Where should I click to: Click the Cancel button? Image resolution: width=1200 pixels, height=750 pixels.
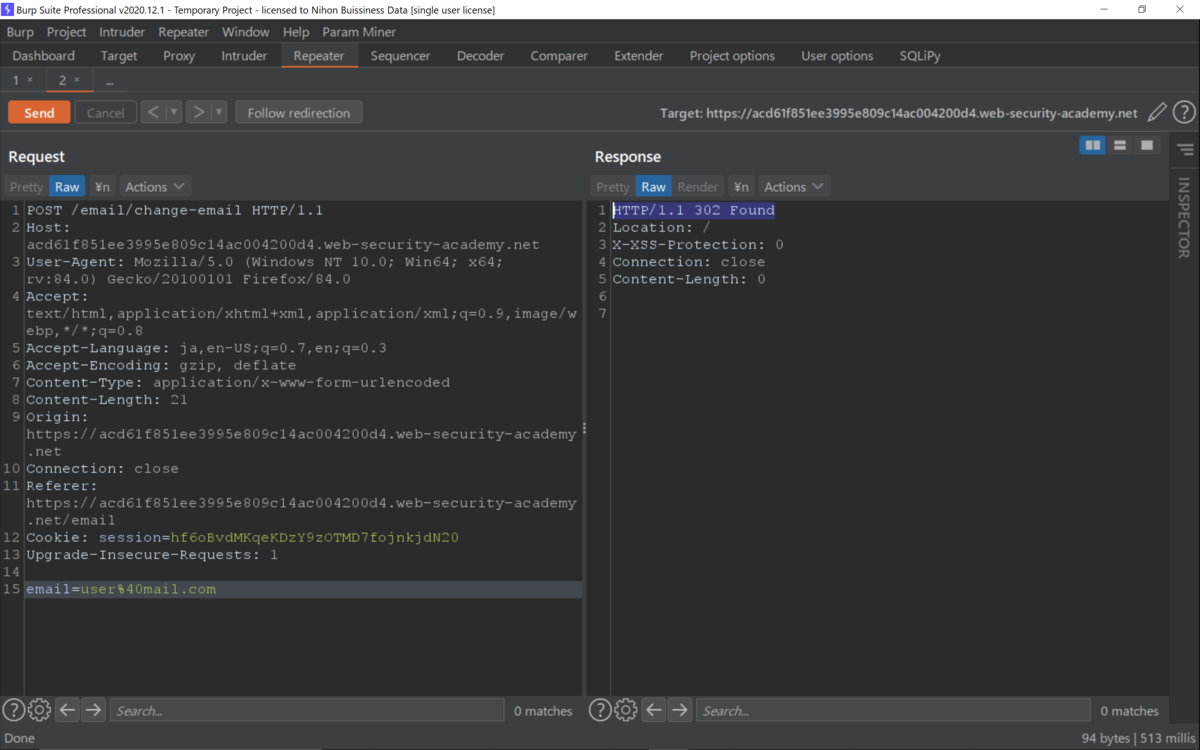pos(105,113)
